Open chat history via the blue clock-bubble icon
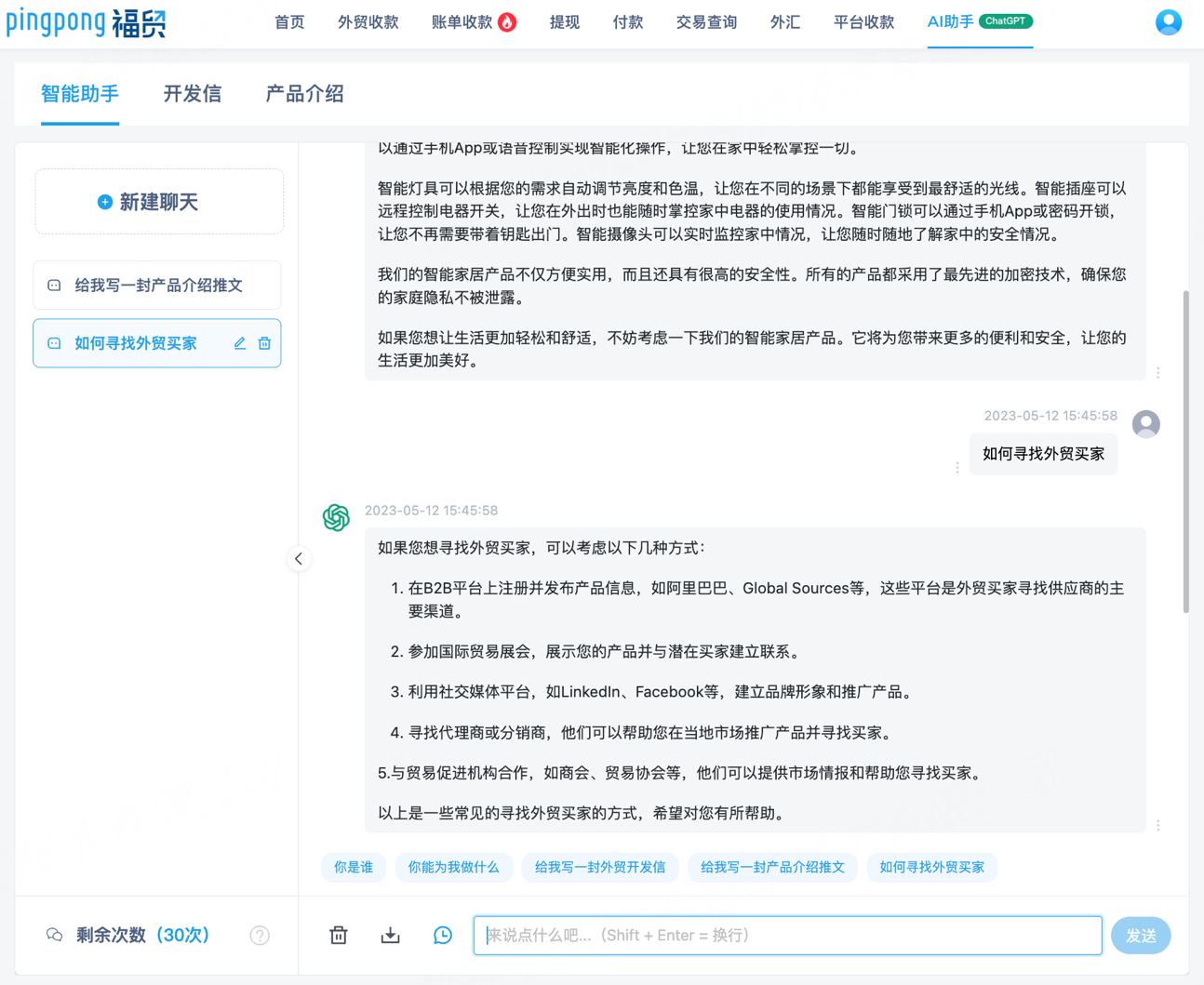The image size is (1204, 985). [442, 935]
